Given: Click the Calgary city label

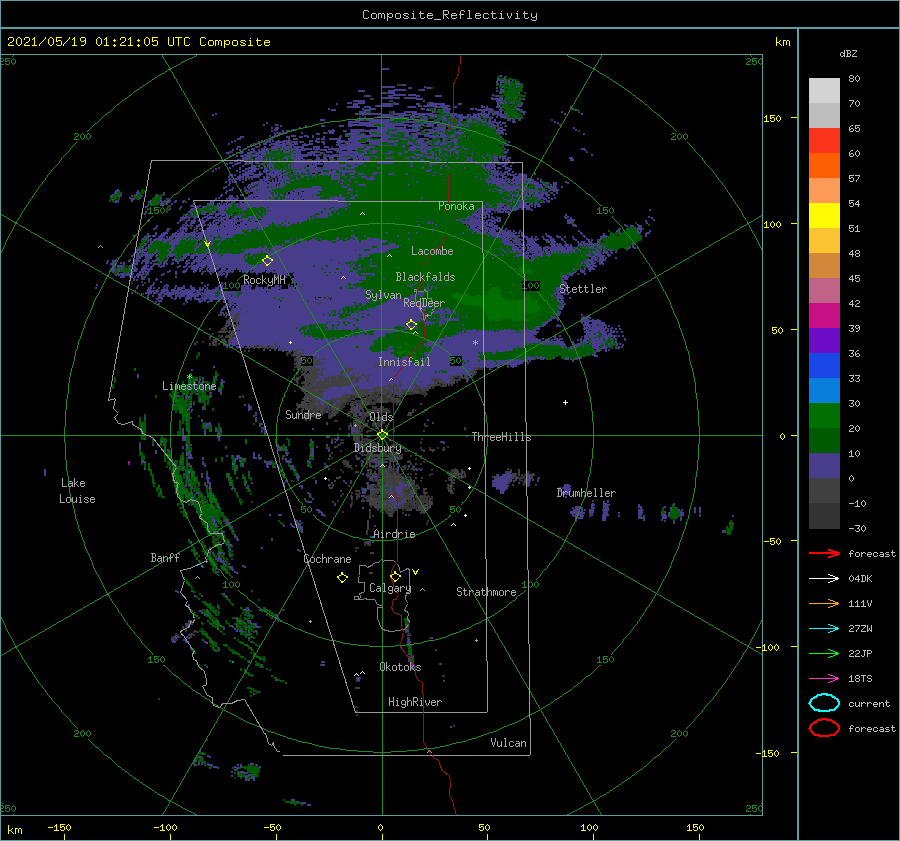Looking at the screenshot, I should pyautogui.click(x=390, y=588).
